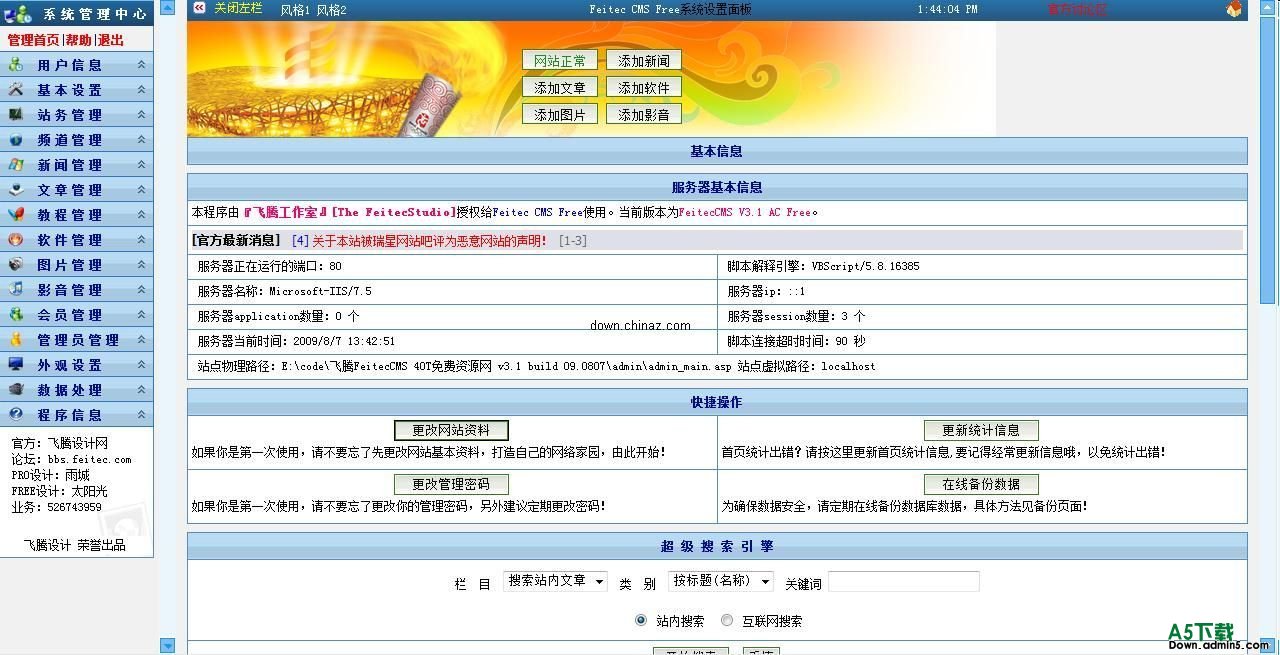
Task: Click the 基本设置 tools icon
Action: 15,90
